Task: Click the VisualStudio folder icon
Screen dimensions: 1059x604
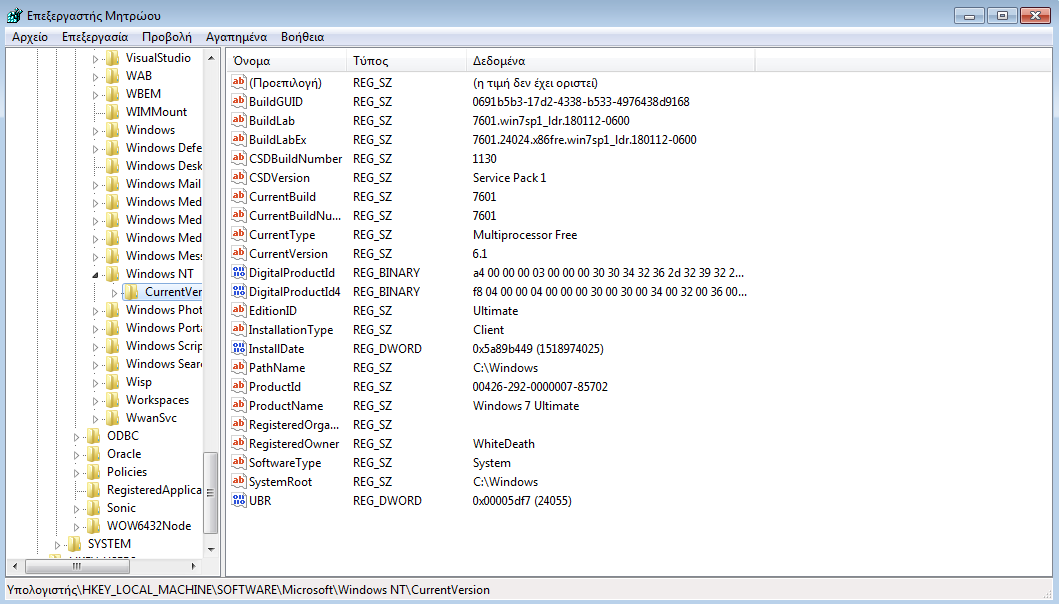Action: pos(113,58)
